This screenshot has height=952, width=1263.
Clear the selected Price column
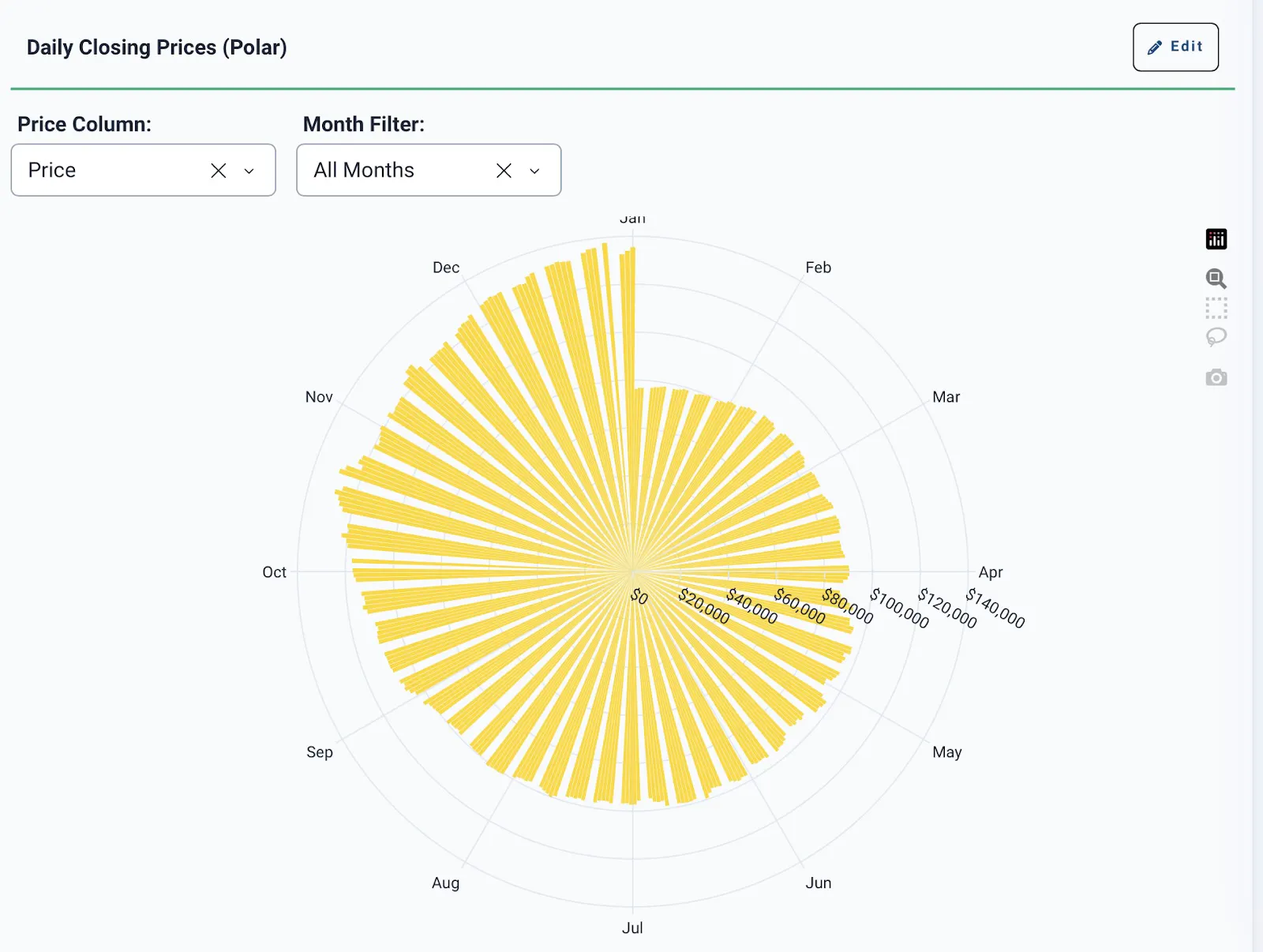219,170
